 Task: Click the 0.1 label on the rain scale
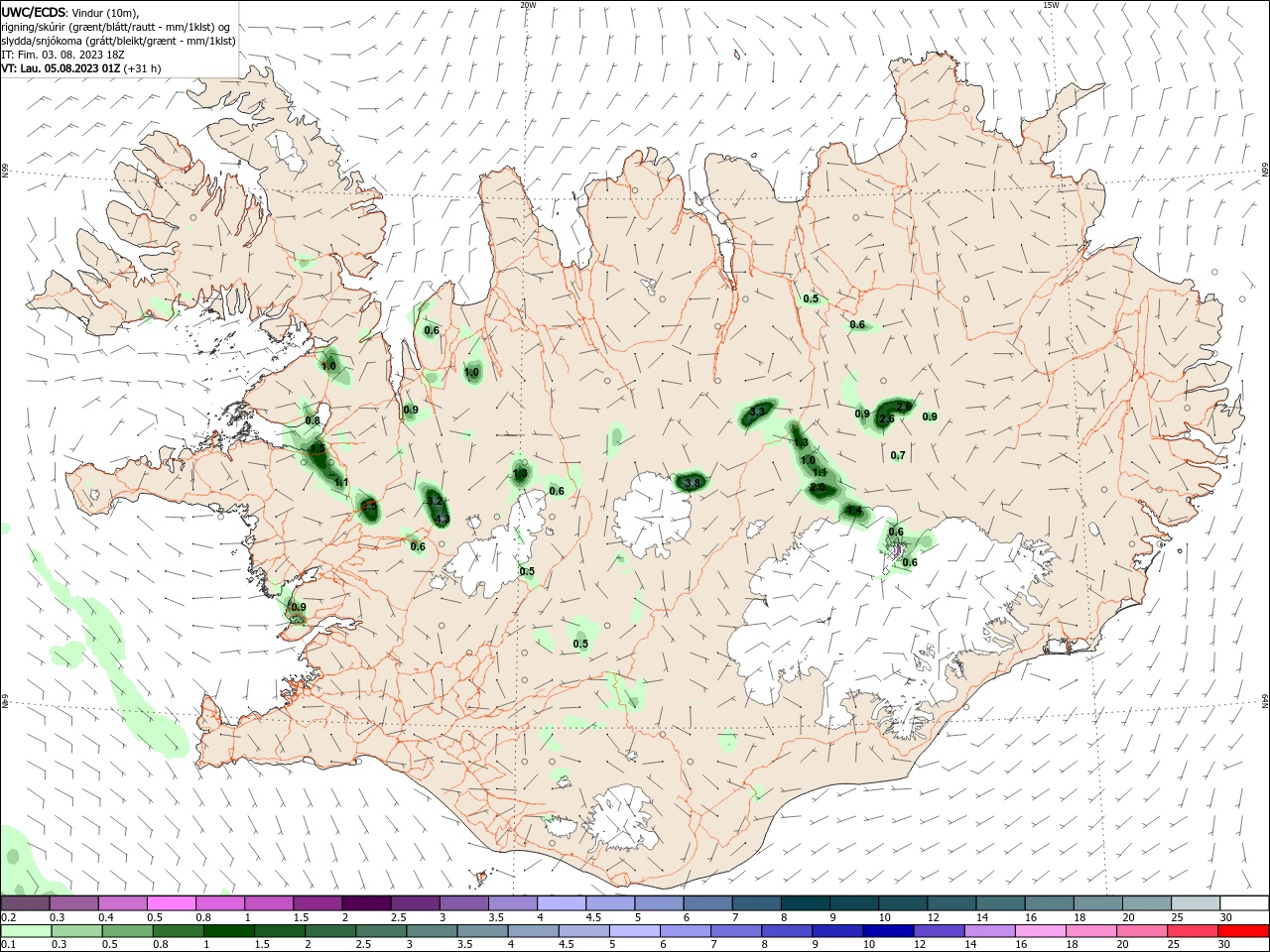coord(8,945)
